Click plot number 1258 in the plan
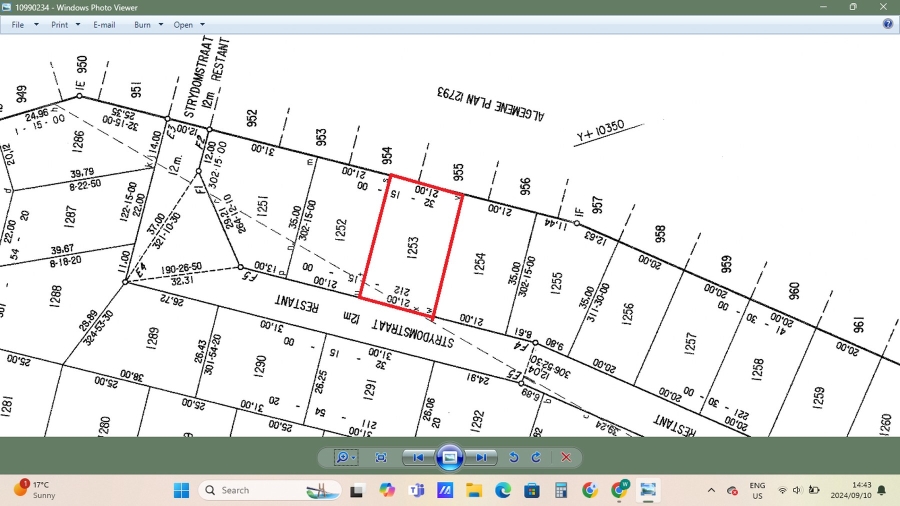 click(758, 370)
